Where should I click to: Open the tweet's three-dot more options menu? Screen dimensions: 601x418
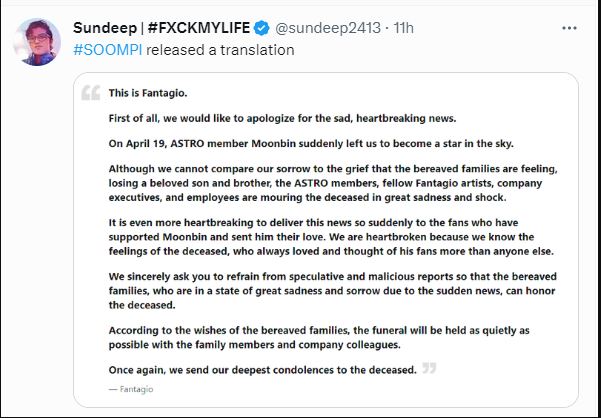(569, 28)
